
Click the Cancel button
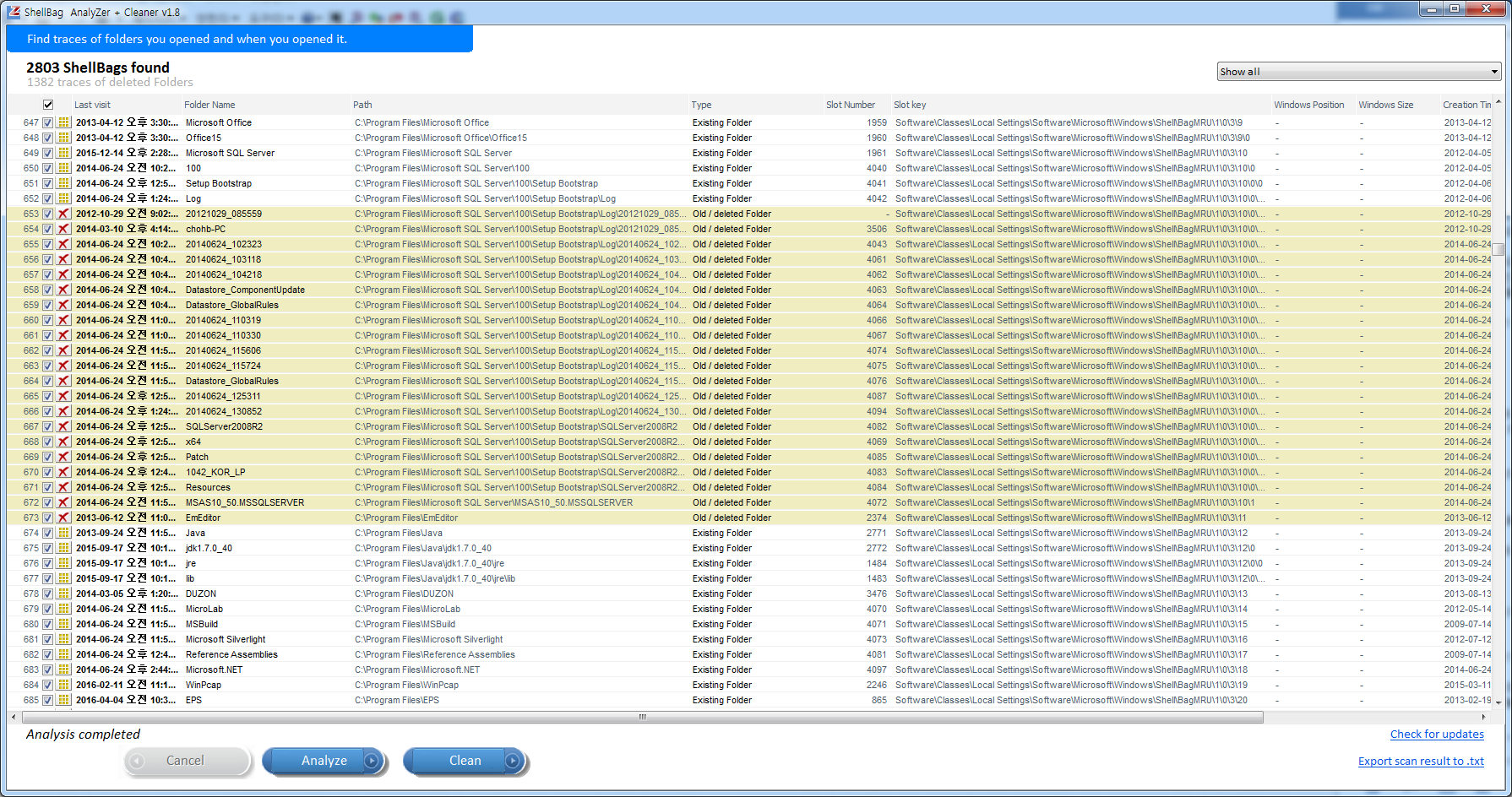[x=187, y=761]
